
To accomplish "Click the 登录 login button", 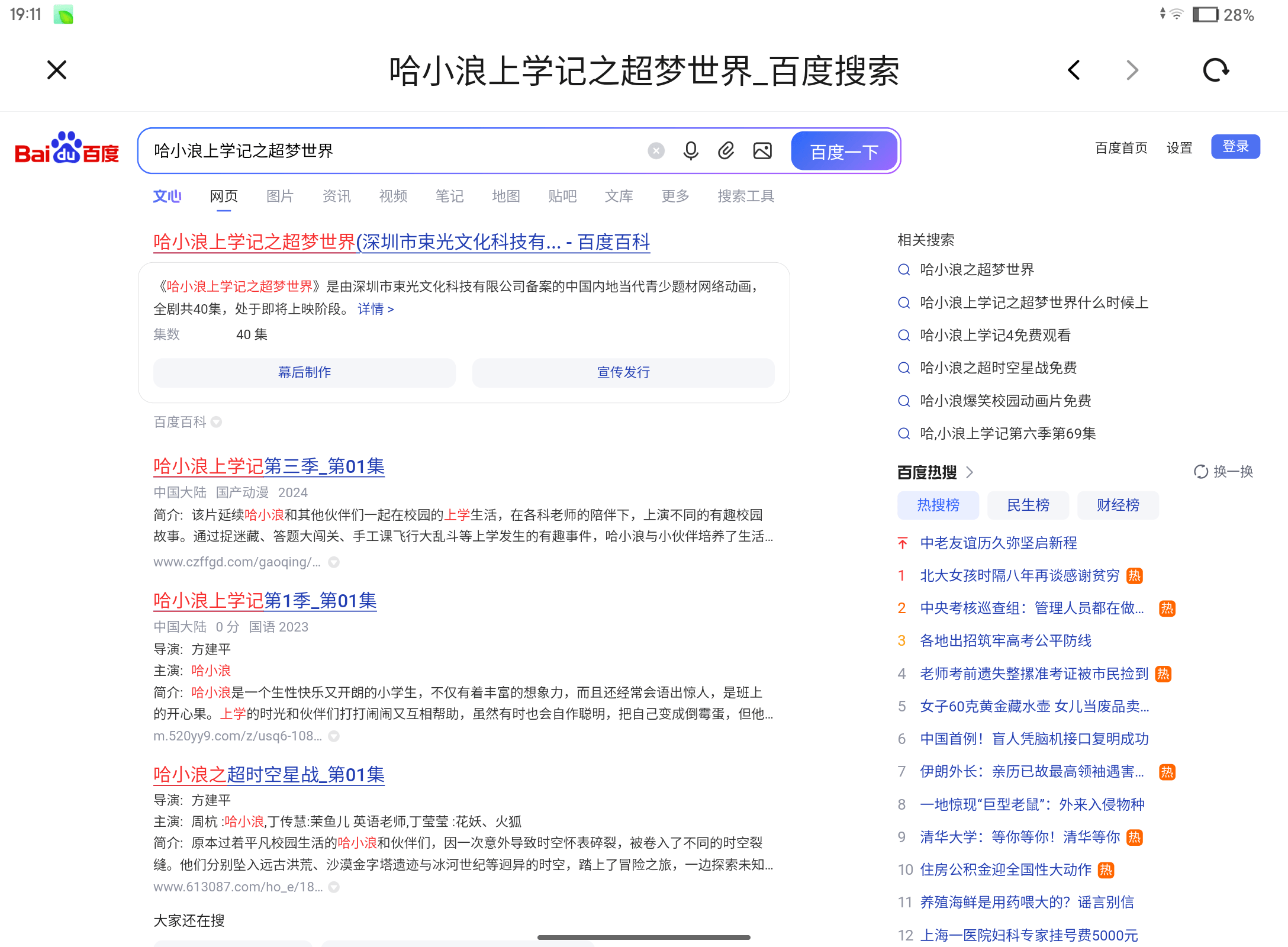I will pyautogui.click(x=1235, y=147).
